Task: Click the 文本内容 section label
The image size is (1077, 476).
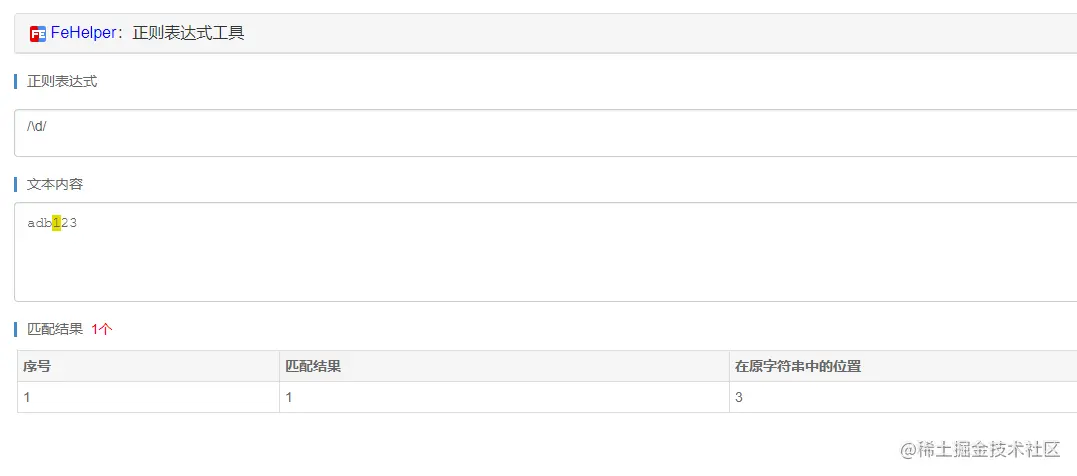Action: pyautogui.click(x=55, y=184)
